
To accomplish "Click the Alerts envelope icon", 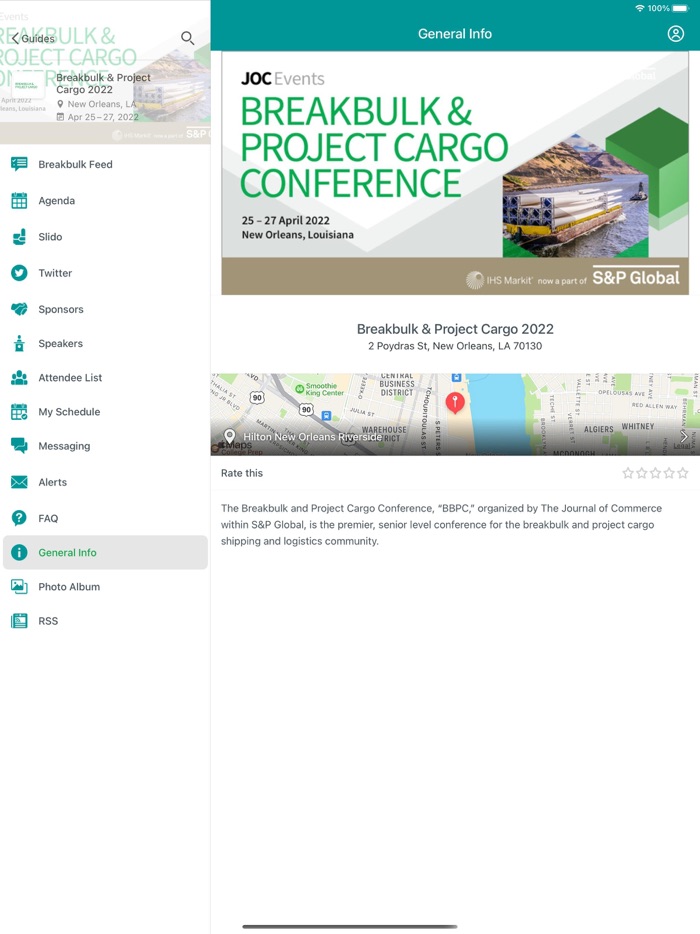I will (x=19, y=482).
